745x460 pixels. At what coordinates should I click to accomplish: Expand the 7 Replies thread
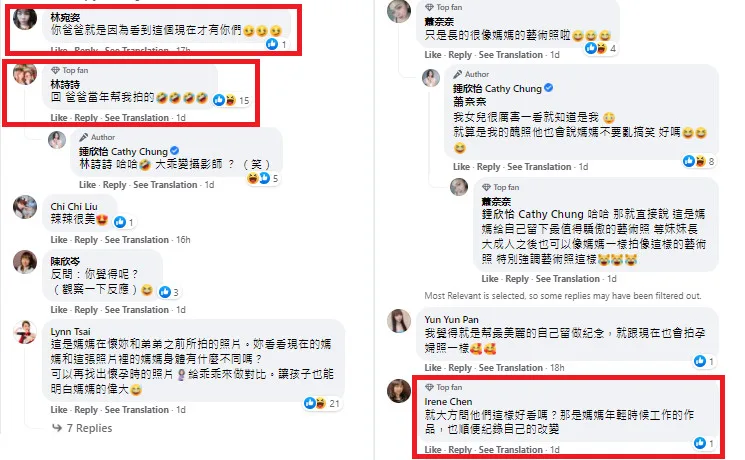point(83,428)
